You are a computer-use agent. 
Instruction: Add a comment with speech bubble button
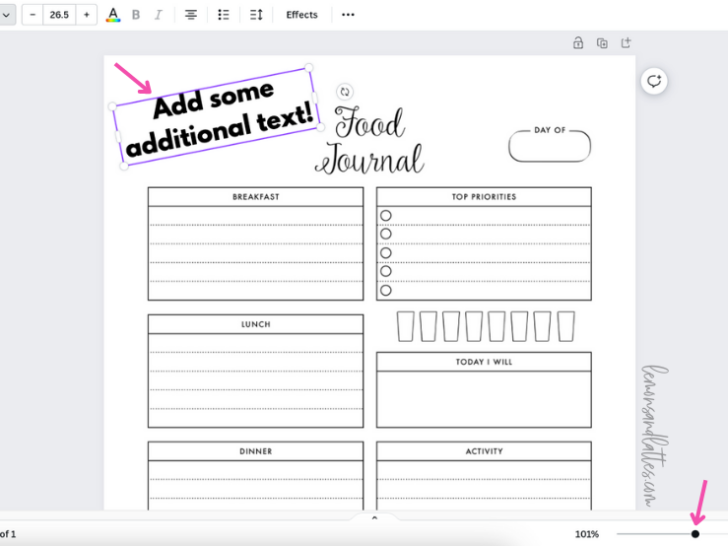(654, 81)
